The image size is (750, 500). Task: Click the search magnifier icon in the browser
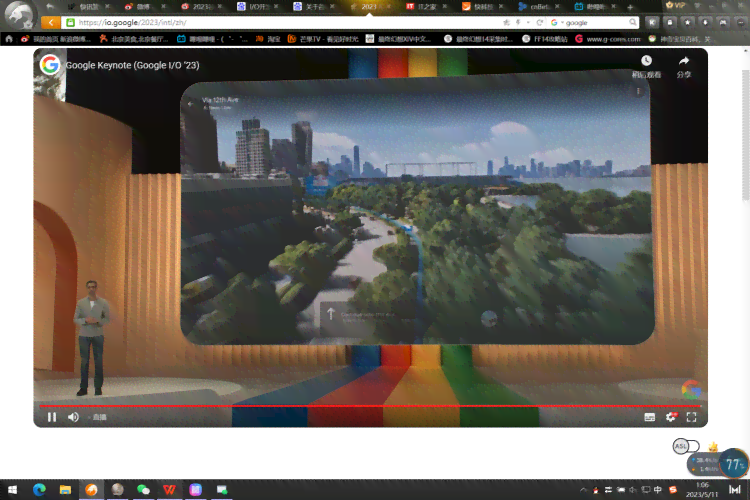[633, 22]
